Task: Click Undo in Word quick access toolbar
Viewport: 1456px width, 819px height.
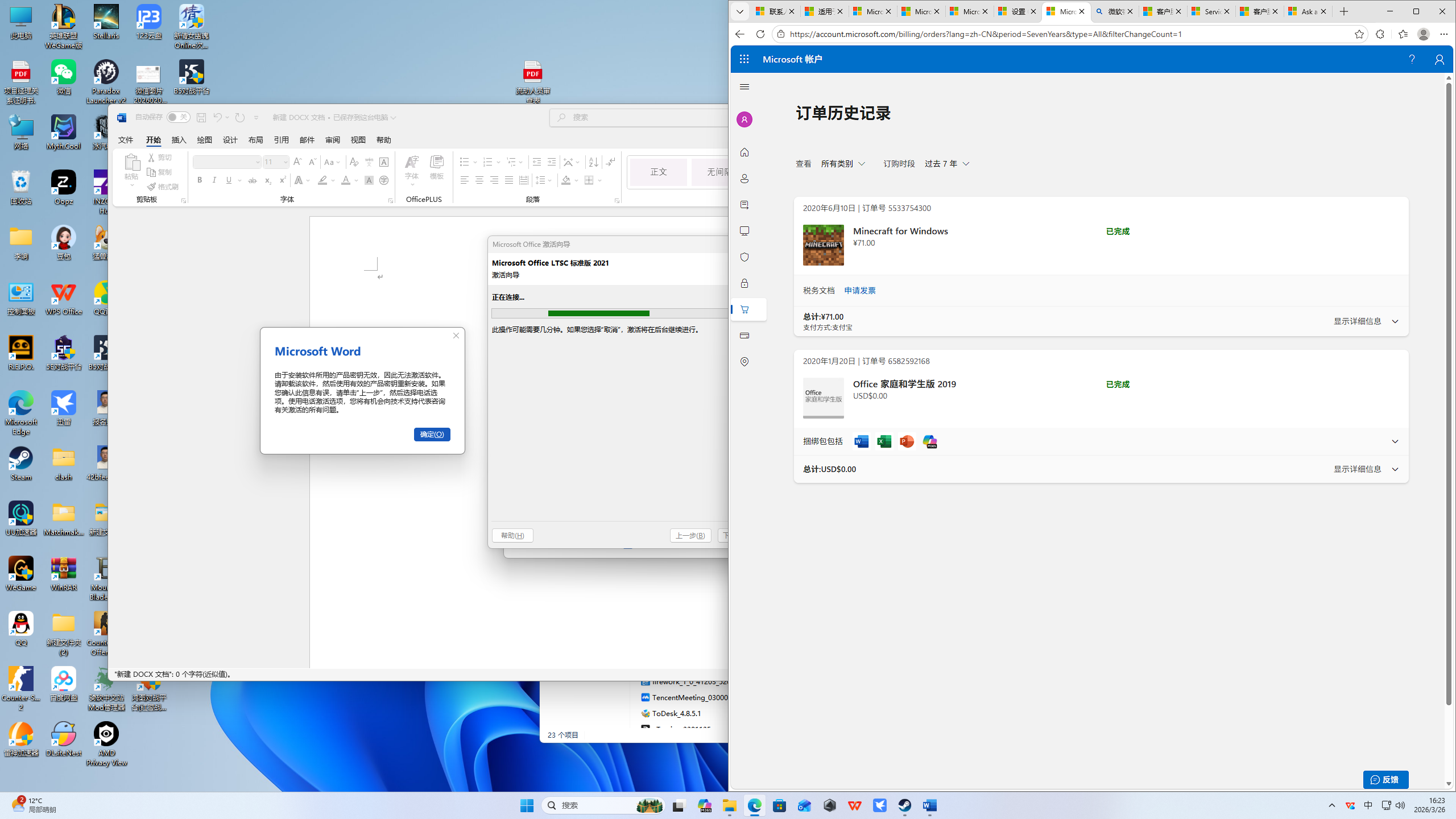Action: [x=217, y=118]
